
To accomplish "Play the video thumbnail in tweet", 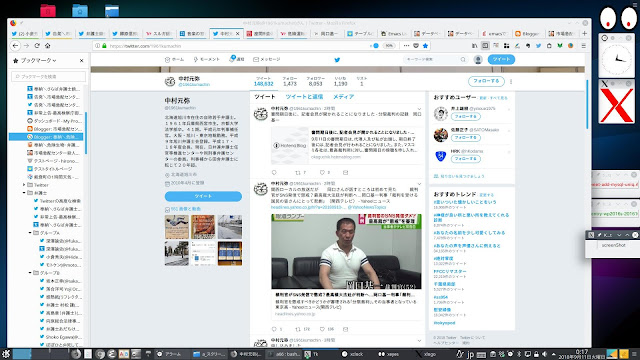I will [x=347, y=251].
